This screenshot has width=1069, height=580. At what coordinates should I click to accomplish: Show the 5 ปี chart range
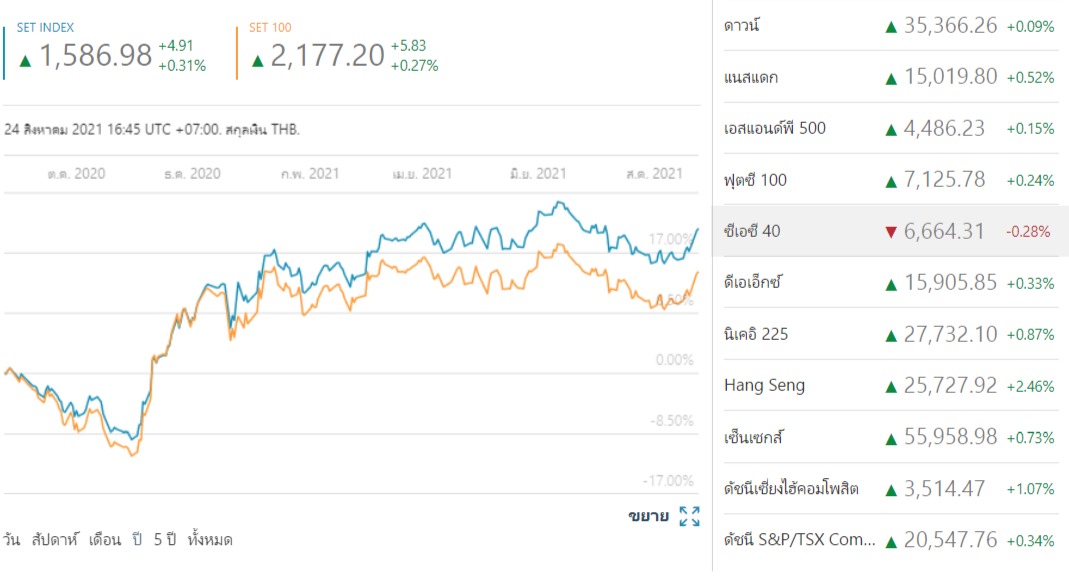point(165,540)
